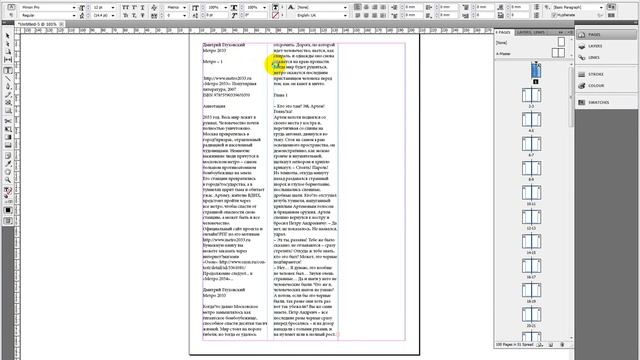640x360 pixels.
Task: Toggle justify paragraph button in top row
Action: (383, 7)
